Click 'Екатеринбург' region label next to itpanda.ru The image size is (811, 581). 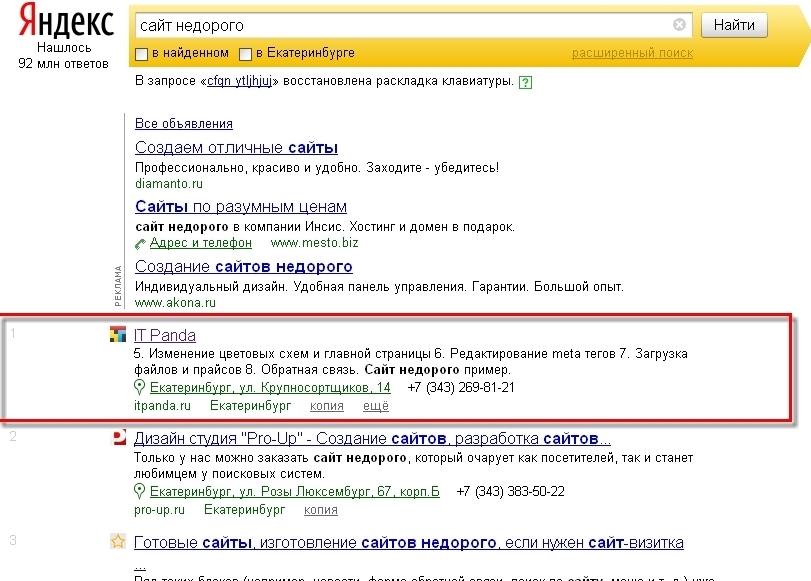(x=250, y=406)
